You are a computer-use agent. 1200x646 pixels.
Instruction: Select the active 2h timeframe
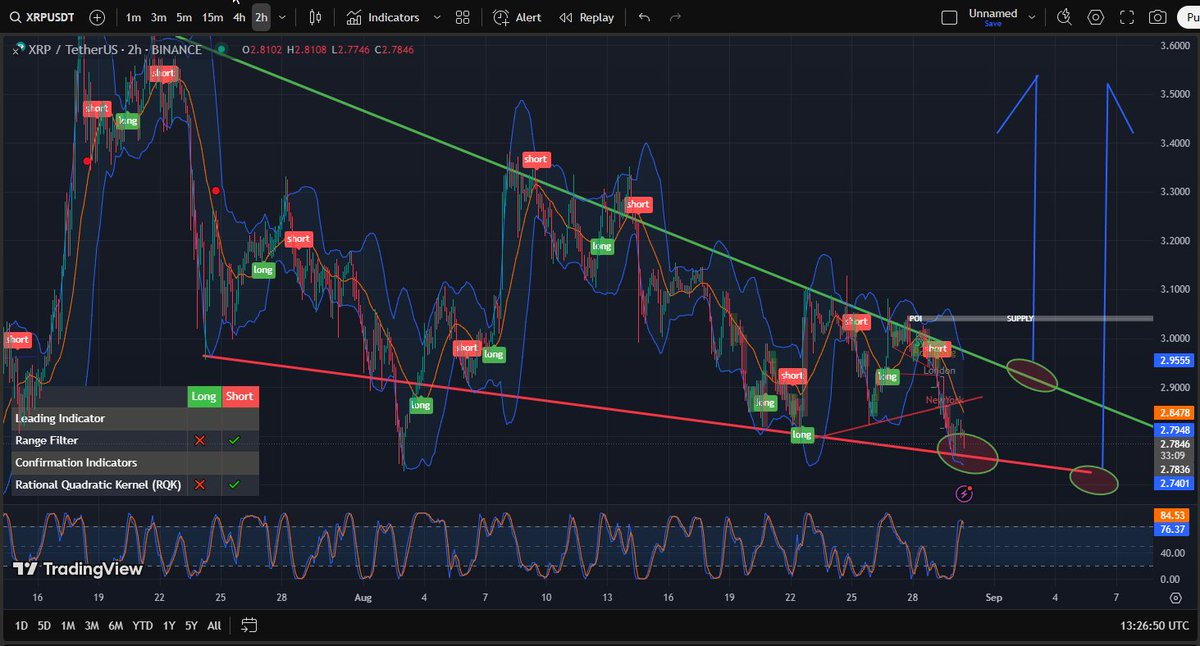261,17
